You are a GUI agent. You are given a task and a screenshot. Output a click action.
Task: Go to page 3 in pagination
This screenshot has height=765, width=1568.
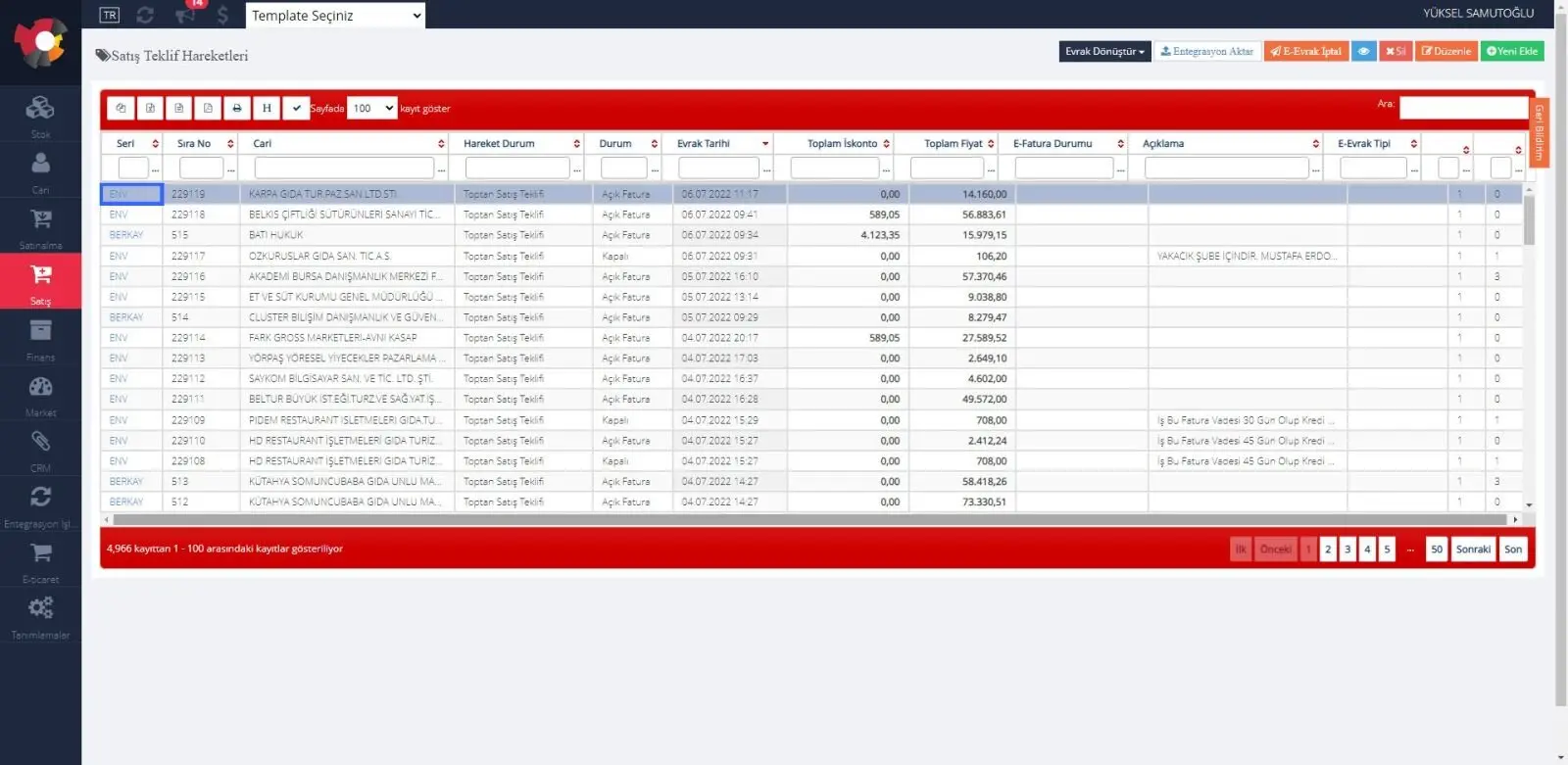(1347, 550)
